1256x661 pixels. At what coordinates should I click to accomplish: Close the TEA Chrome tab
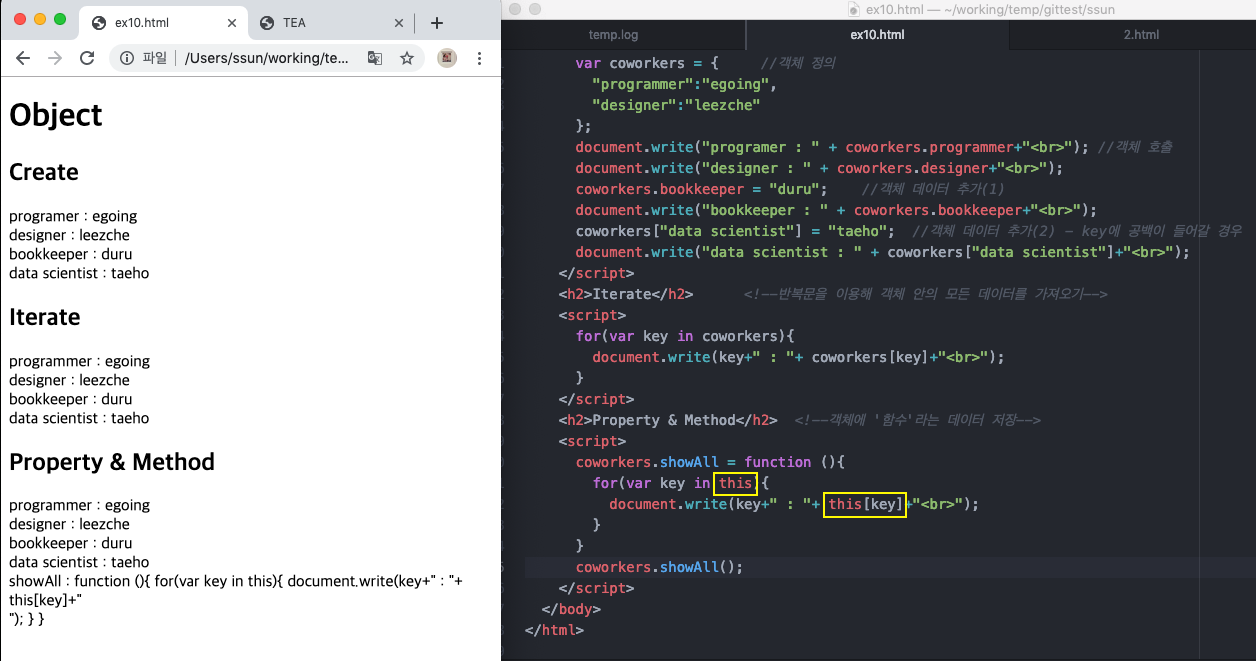coord(399,23)
